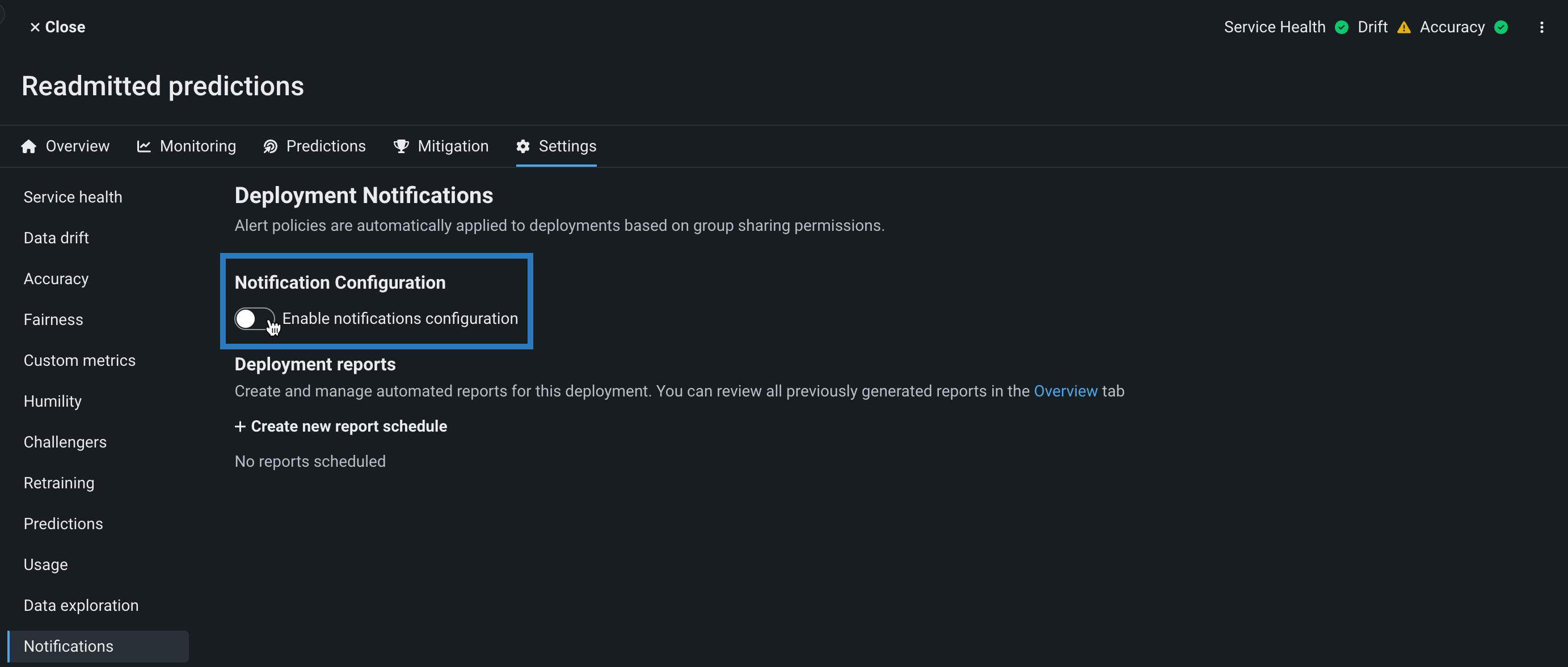Viewport: 1568px width, 667px height.
Task: Click the Accuracy green check icon
Action: (1501, 27)
